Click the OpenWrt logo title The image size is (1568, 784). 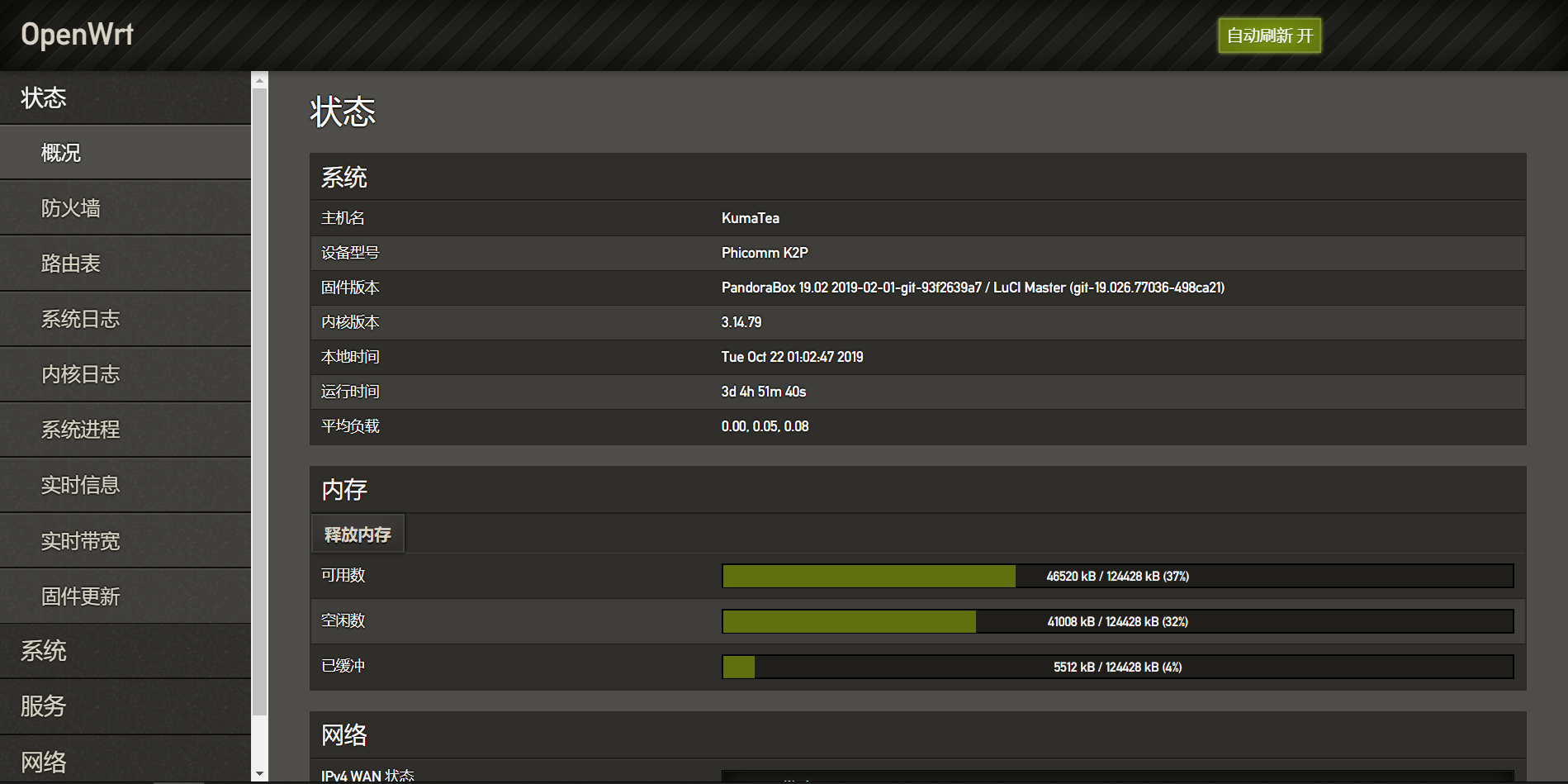point(77,35)
